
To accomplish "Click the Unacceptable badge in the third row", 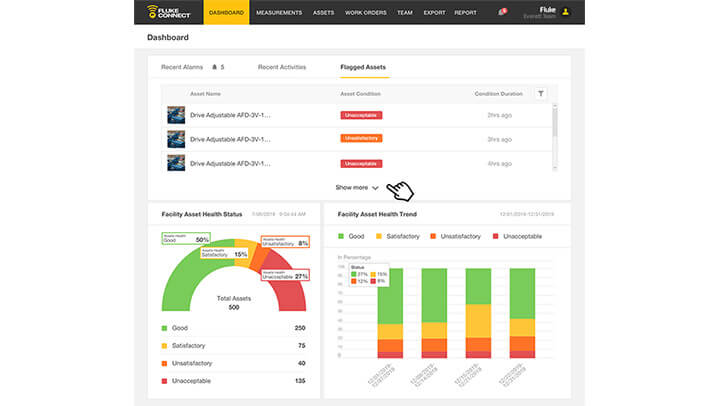I will [361, 164].
